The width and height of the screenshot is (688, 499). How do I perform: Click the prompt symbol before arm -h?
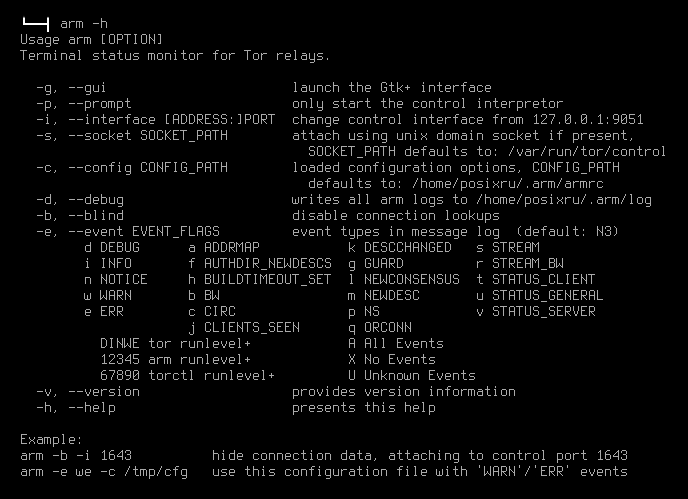36,24
